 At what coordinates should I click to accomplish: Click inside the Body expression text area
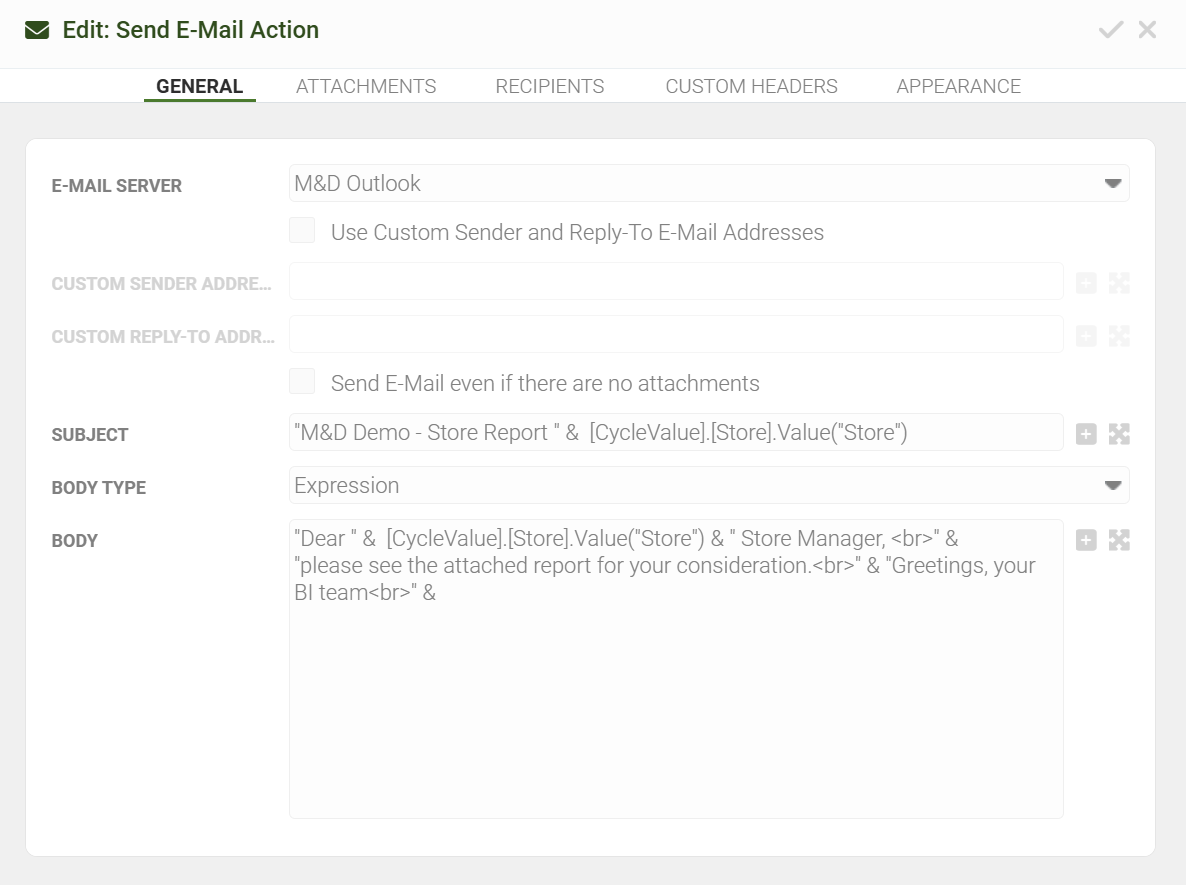(x=675, y=700)
